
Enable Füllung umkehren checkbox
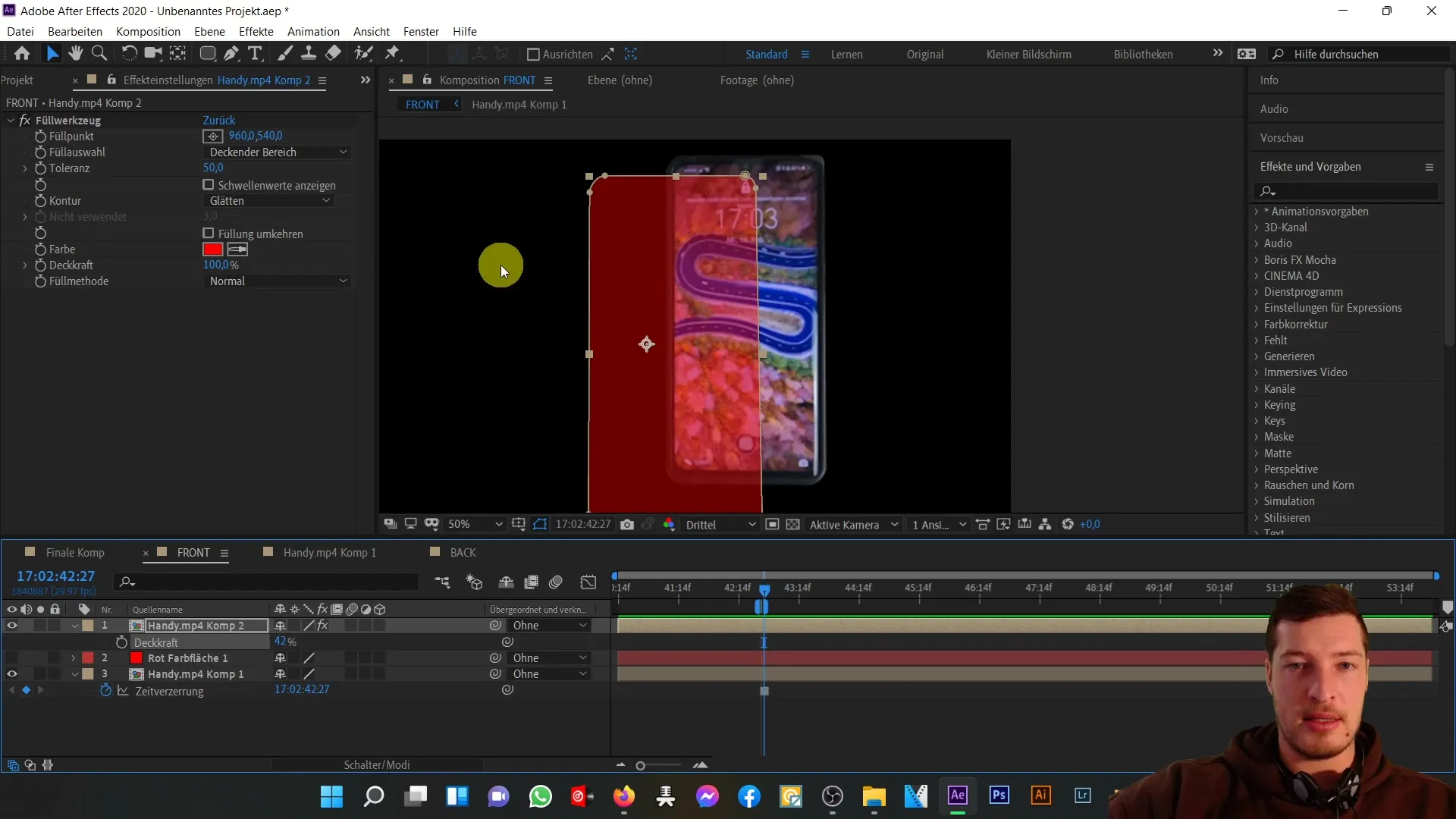[209, 234]
